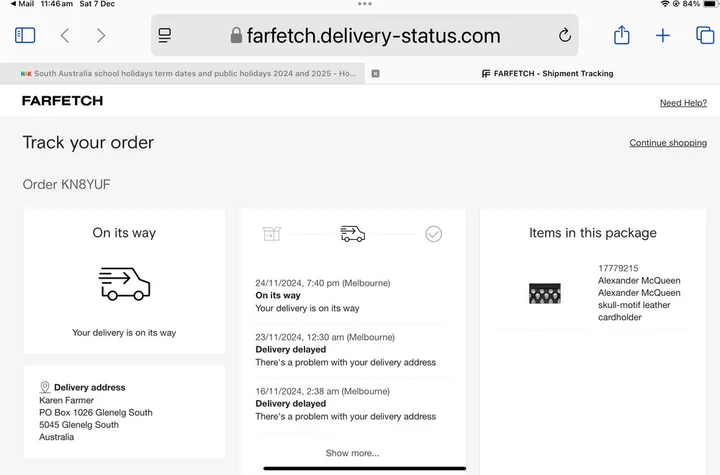Image resolution: width=720 pixels, height=475 pixels.
Task: Click the delivered checkmark progress step
Action: [433, 234]
